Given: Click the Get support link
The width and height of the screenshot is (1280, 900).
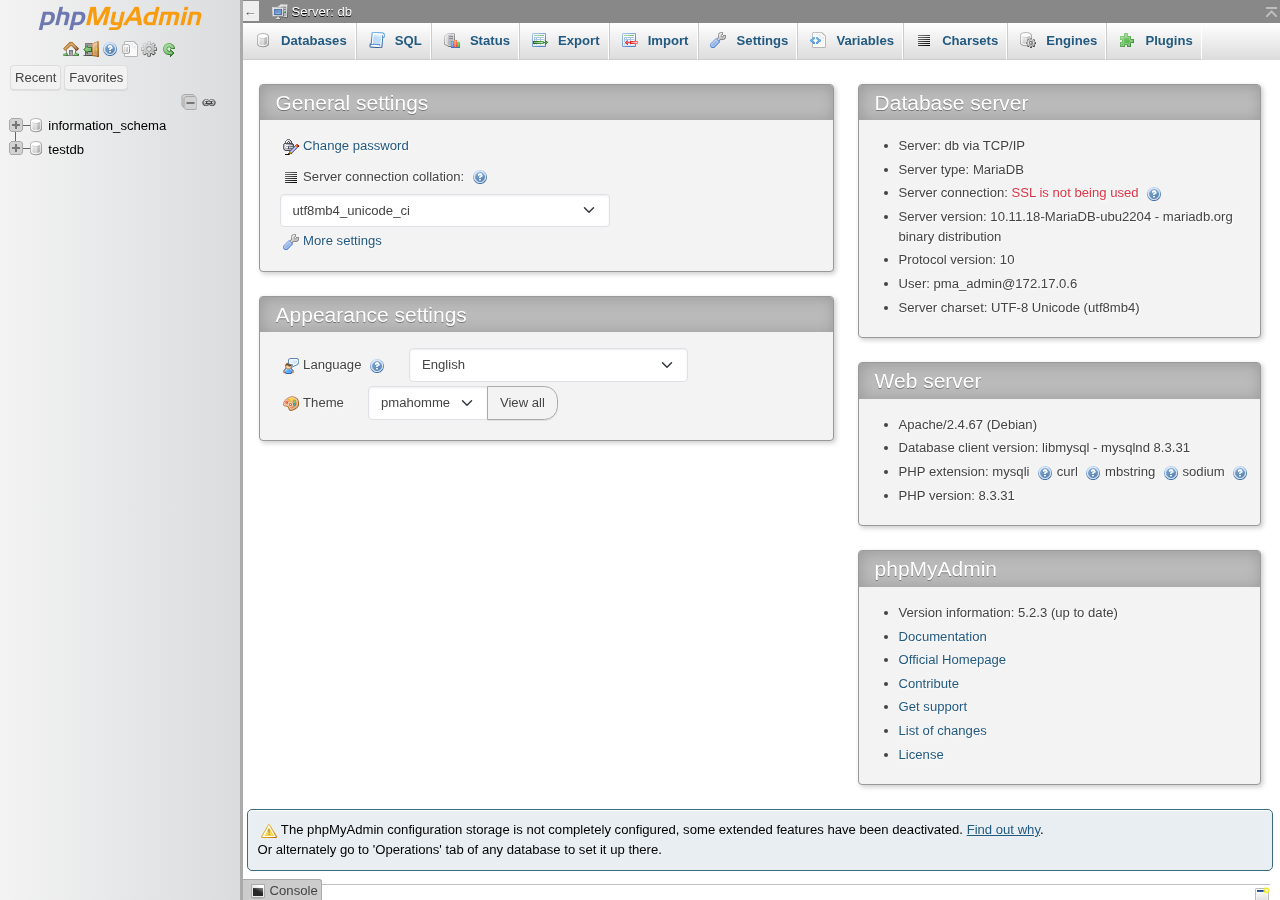Looking at the screenshot, I should point(932,707).
